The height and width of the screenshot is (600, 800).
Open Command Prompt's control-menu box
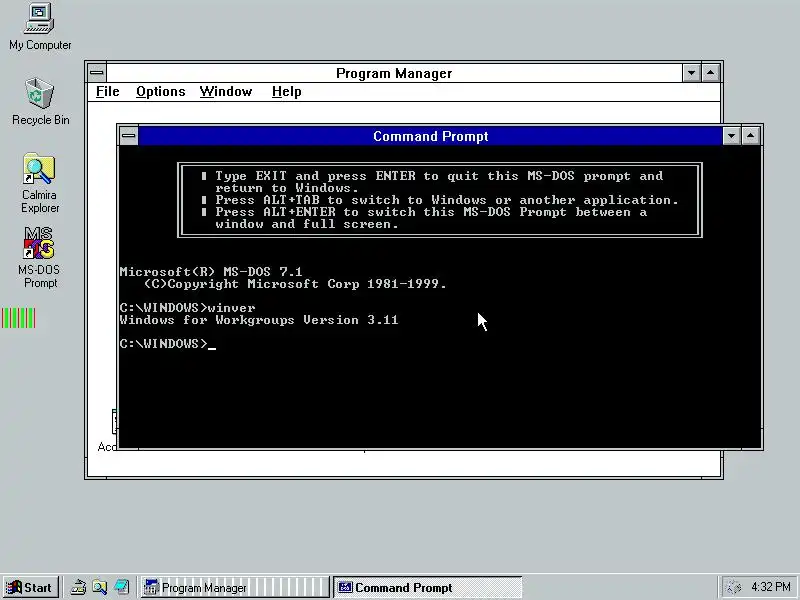(129, 136)
